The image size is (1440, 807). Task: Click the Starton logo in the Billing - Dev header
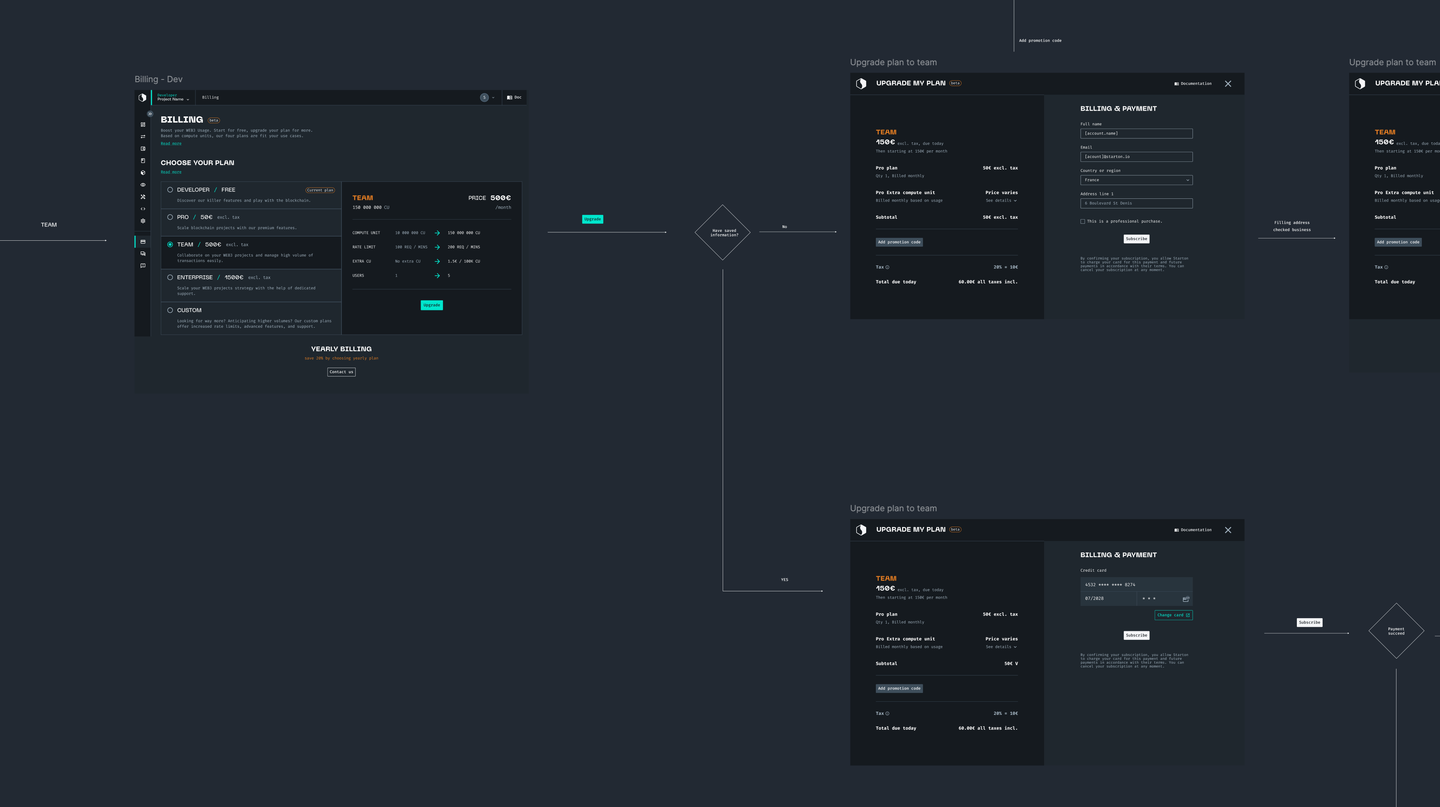click(142, 98)
